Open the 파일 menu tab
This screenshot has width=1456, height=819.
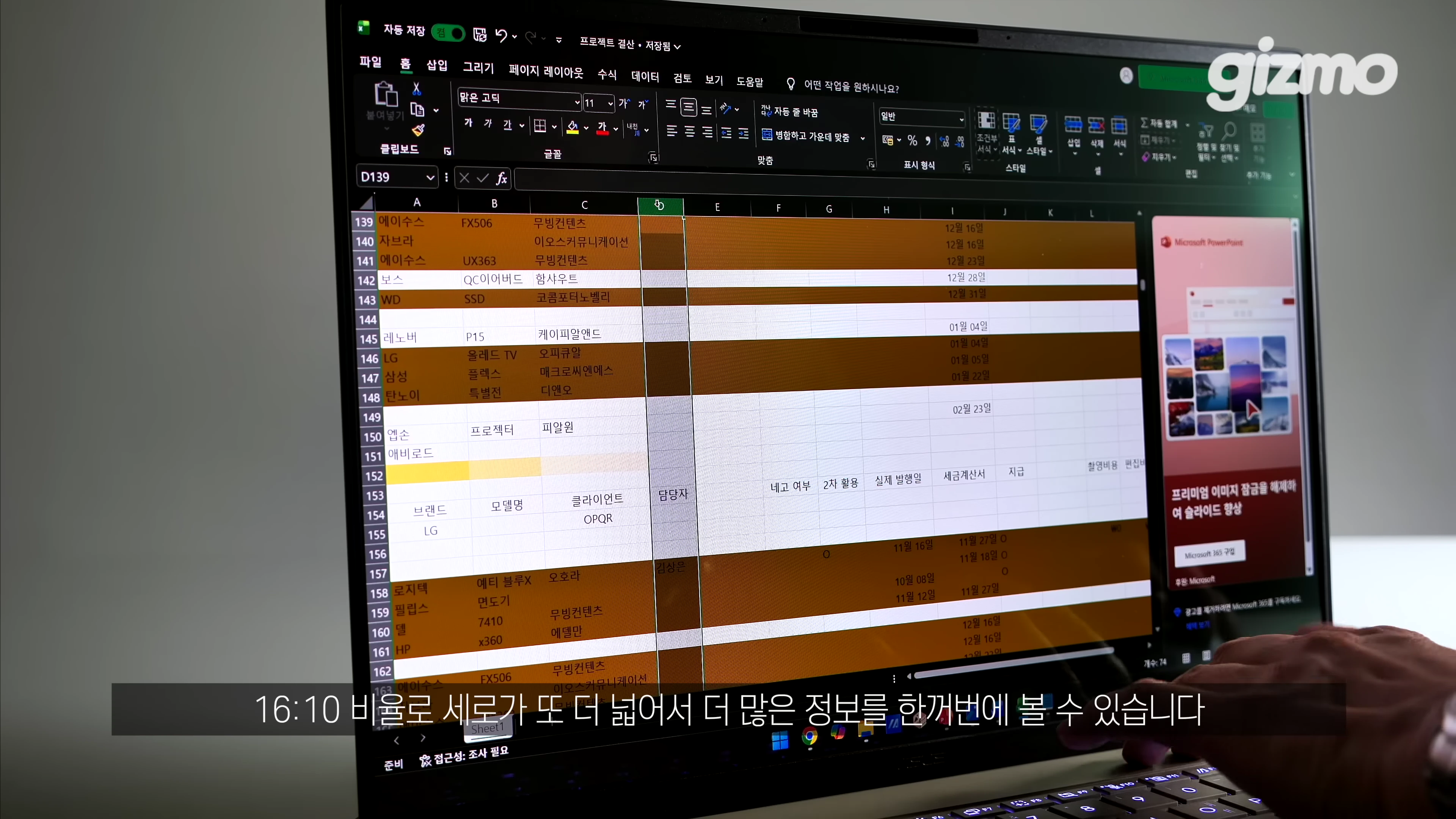coord(371,61)
